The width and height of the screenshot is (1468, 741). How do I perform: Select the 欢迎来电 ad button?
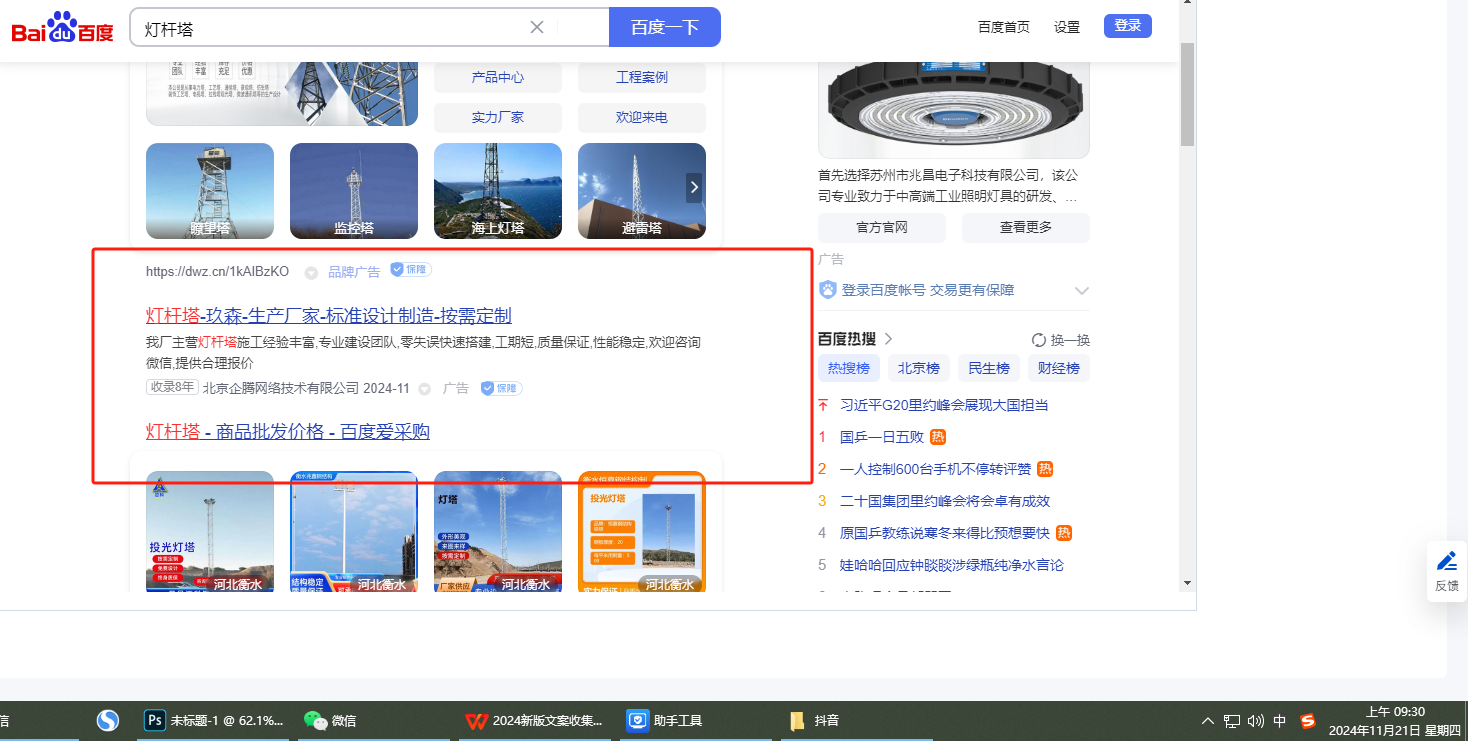pyautogui.click(x=642, y=117)
